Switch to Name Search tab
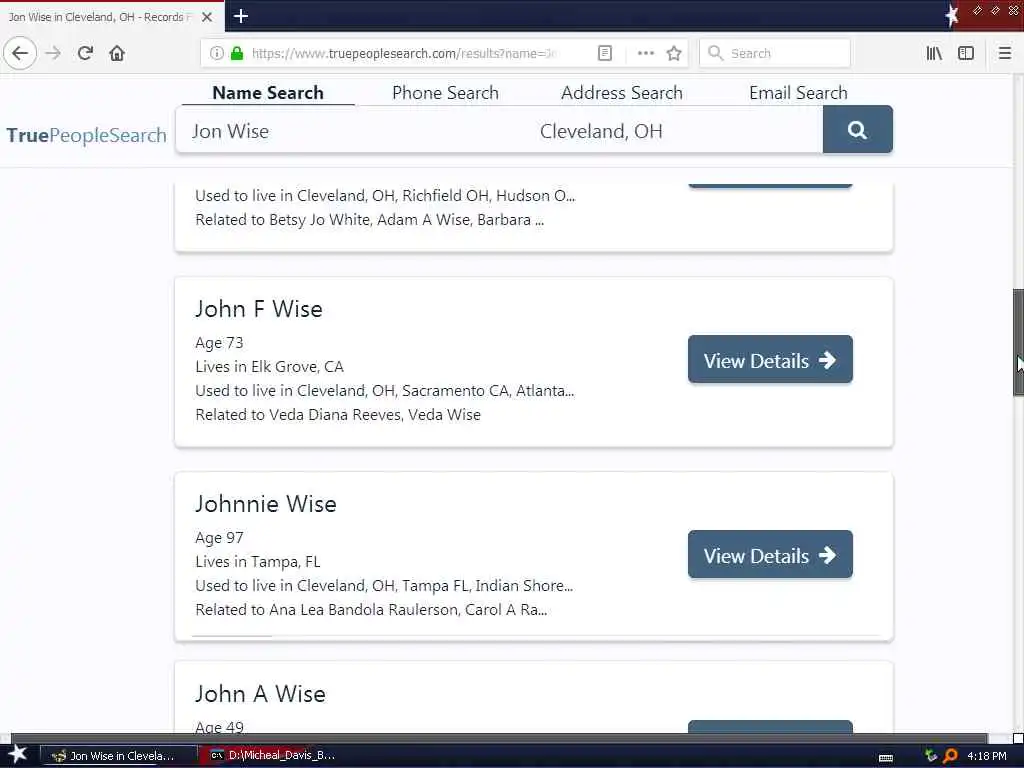The height and width of the screenshot is (768, 1024). [x=268, y=93]
